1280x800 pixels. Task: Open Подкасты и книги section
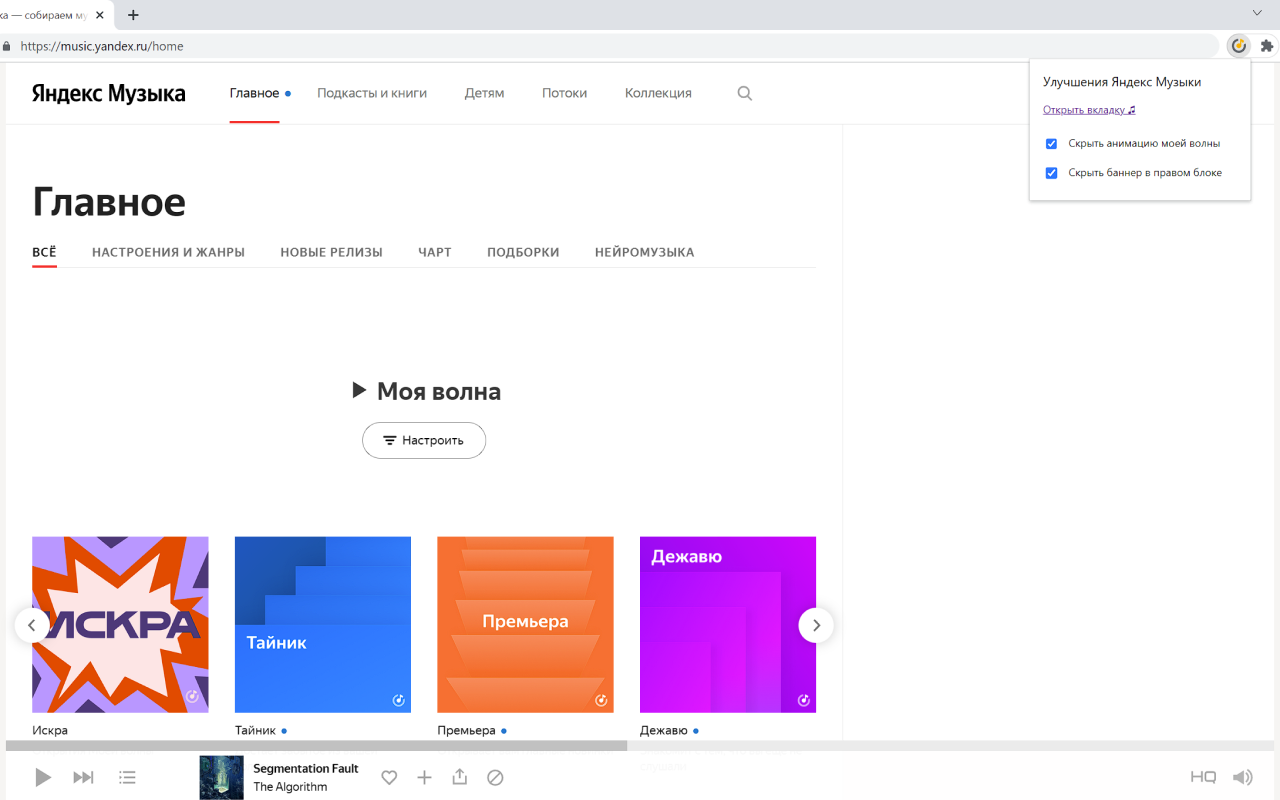point(372,93)
